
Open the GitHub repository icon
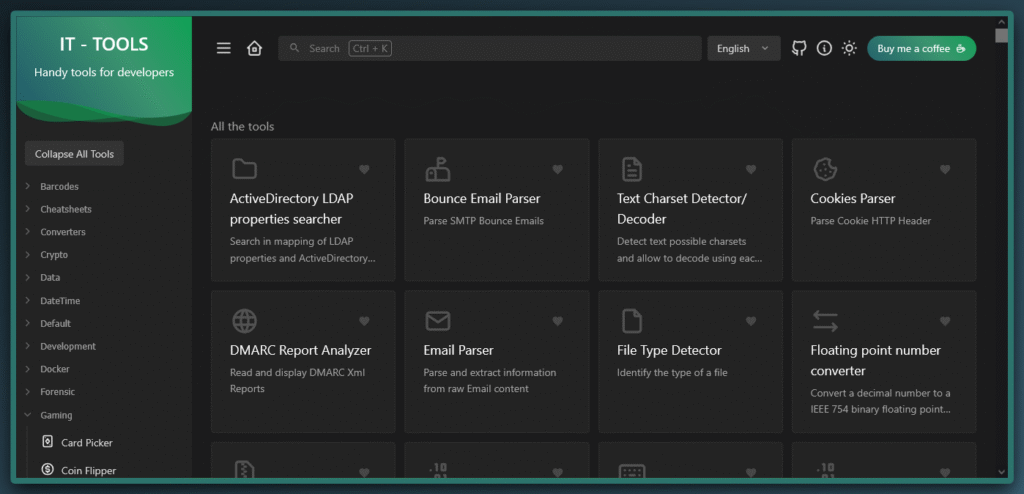click(799, 48)
